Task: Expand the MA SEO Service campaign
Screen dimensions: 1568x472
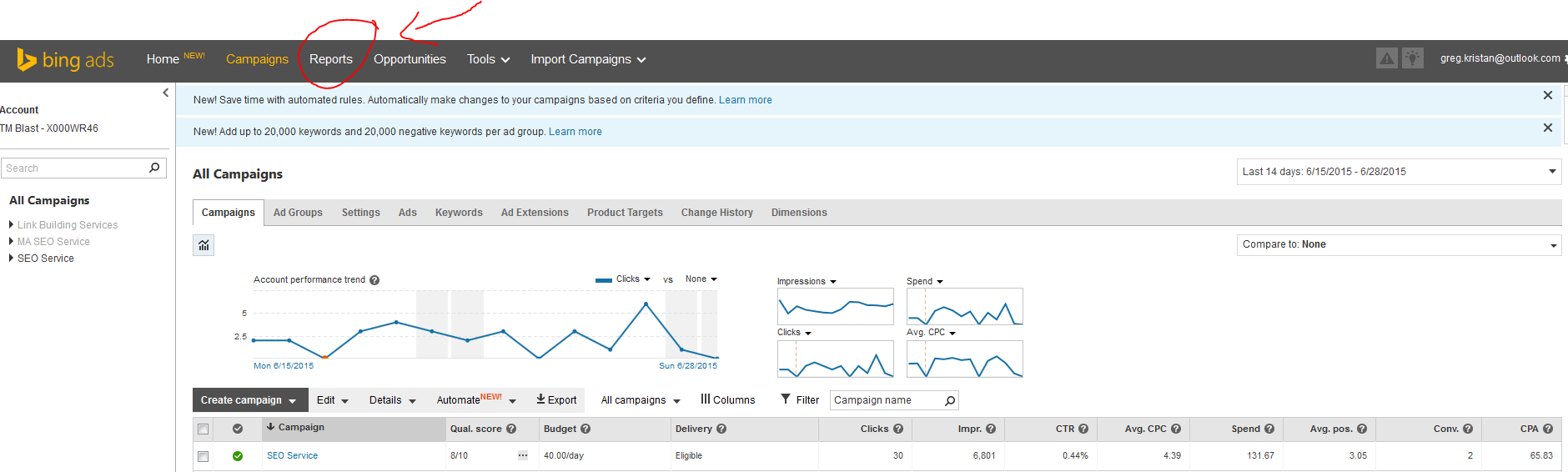Action: pyautogui.click(x=11, y=241)
